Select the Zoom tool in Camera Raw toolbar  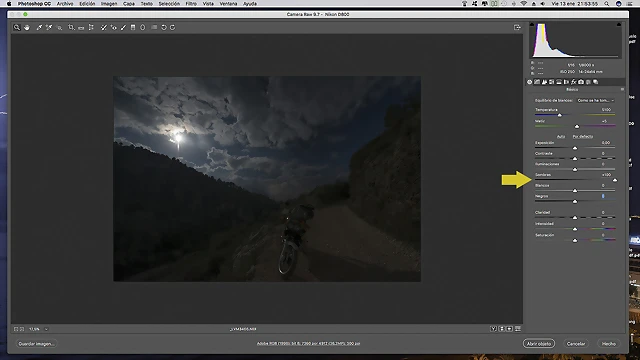[x=17, y=27]
